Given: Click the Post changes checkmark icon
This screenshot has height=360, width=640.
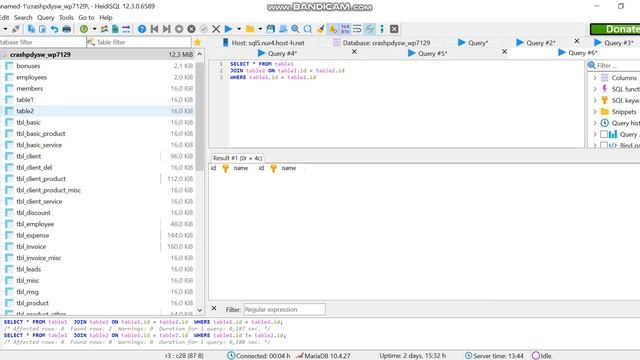Looking at the screenshot, I should pos(204,29).
